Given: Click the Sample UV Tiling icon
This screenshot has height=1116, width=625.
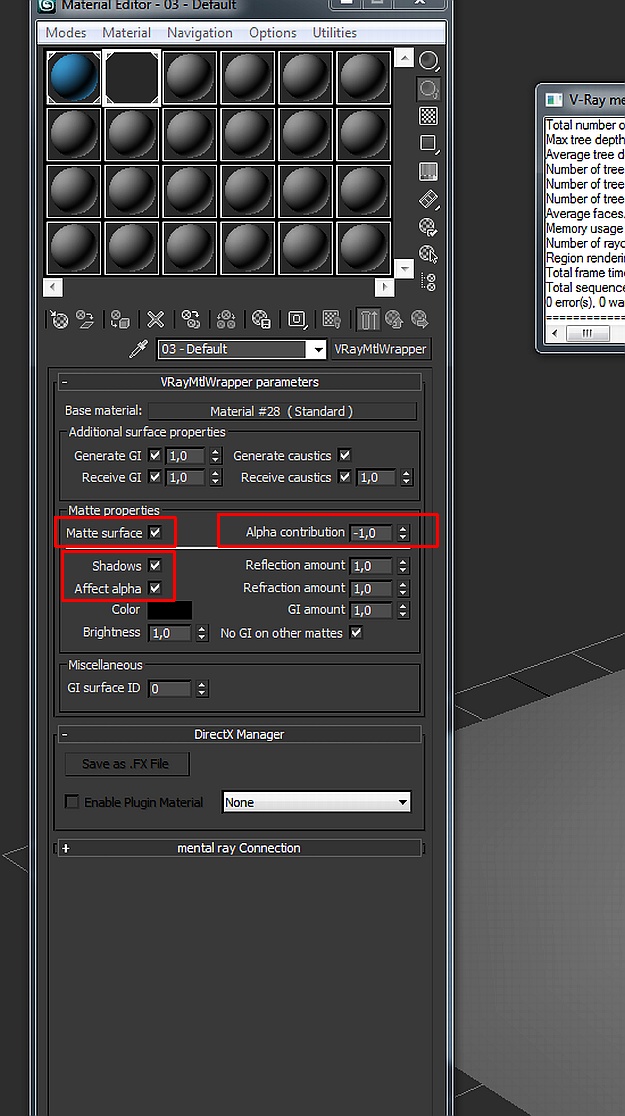Looking at the screenshot, I should click(429, 144).
